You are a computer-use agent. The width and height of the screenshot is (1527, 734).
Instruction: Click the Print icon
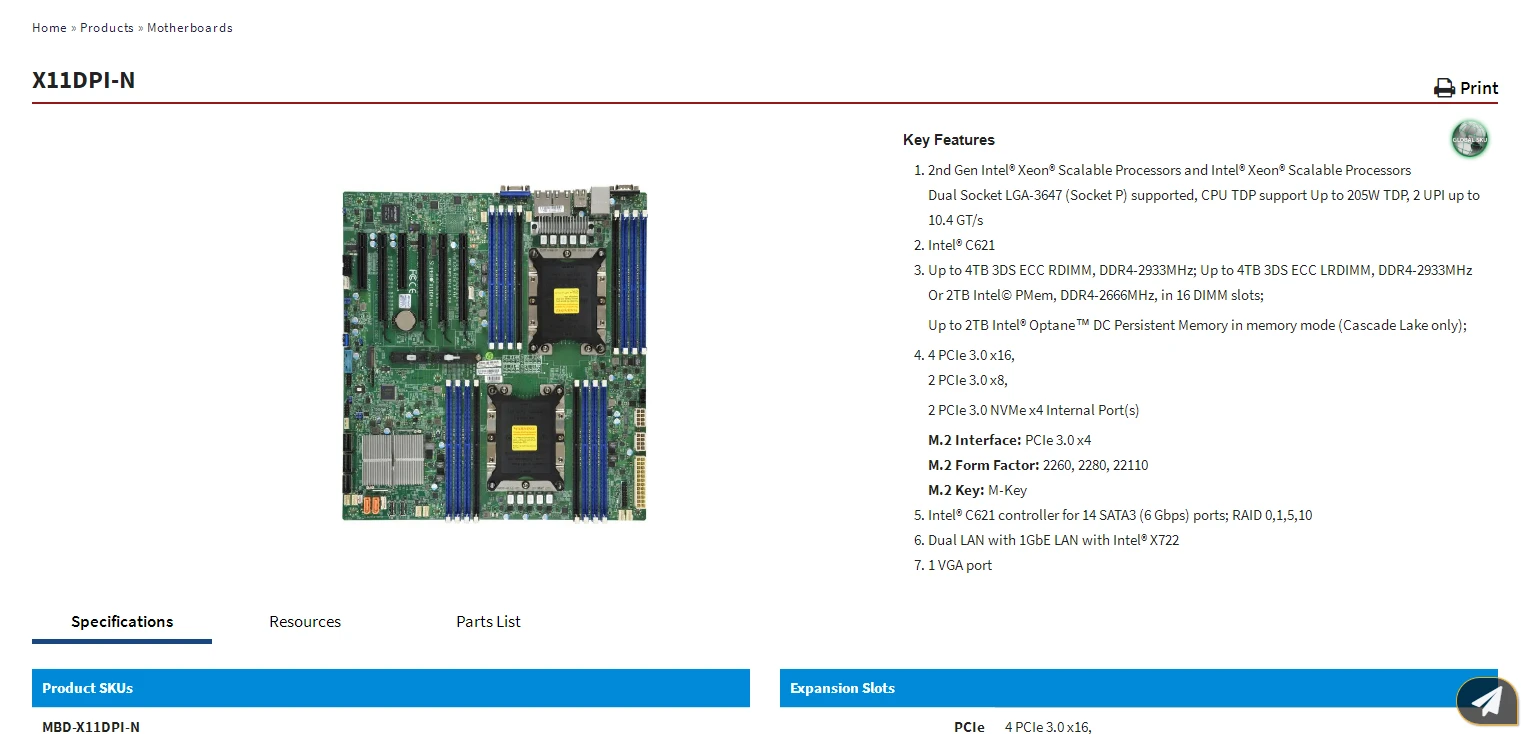1443,88
